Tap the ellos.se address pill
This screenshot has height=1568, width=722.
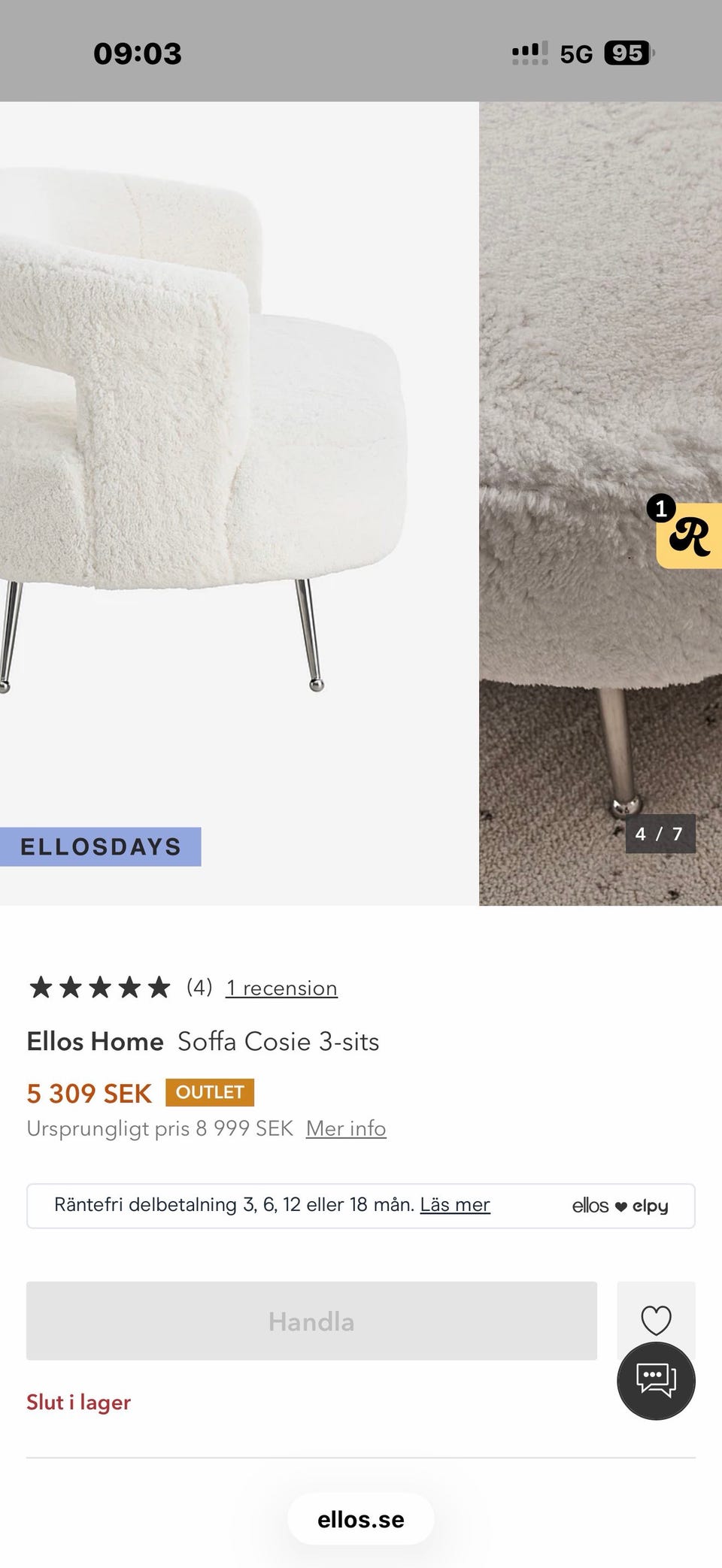point(361,1519)
